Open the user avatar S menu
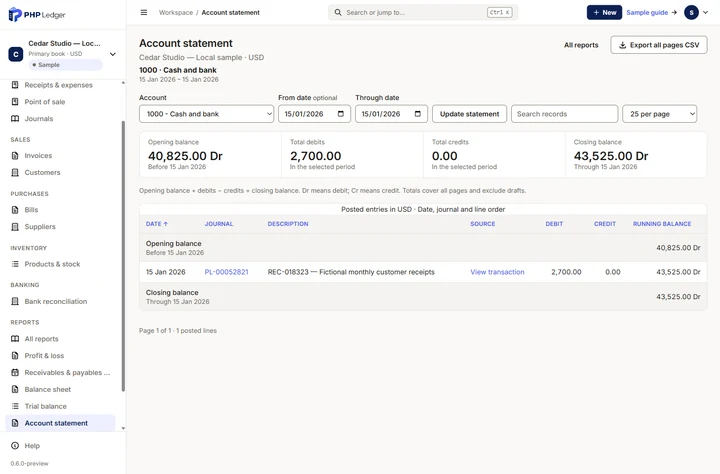Image resolution: width=720 pixels, height=474 pixels. point(691,12)
